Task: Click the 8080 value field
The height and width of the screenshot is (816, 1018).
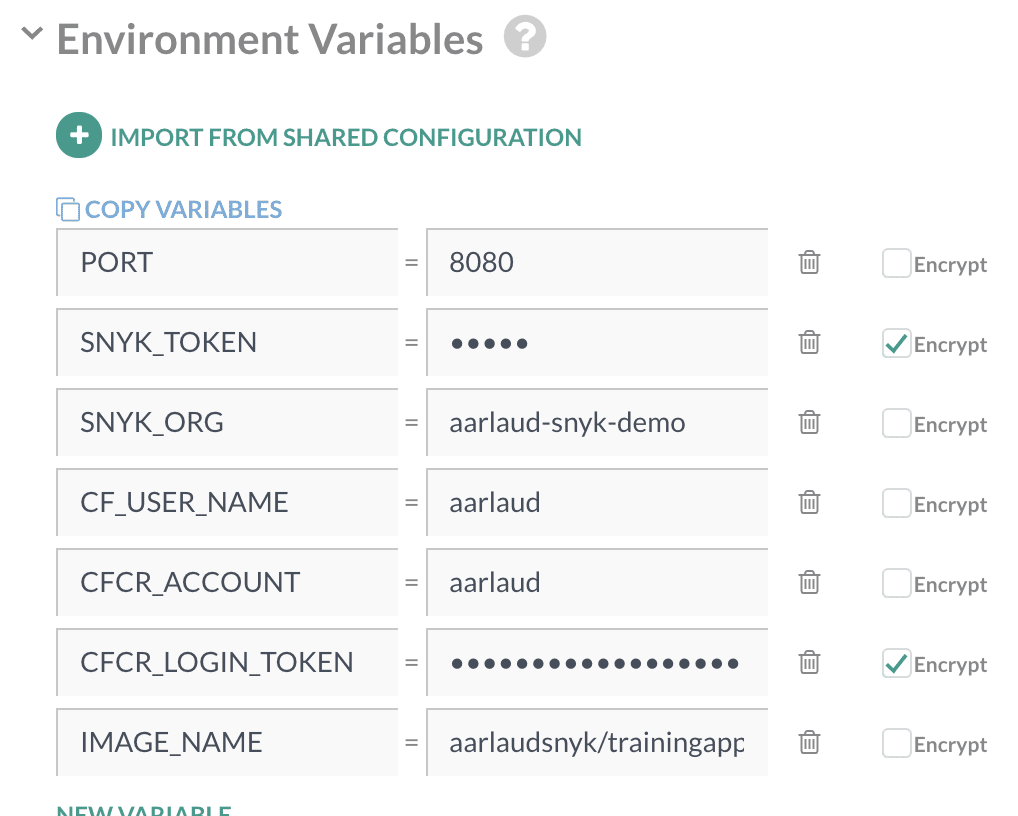Action: point(597,262)
